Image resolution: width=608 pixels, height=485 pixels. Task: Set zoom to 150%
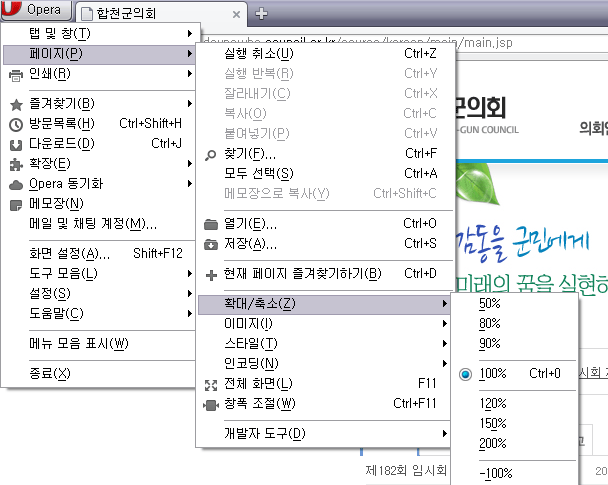(x=515, y=423)
